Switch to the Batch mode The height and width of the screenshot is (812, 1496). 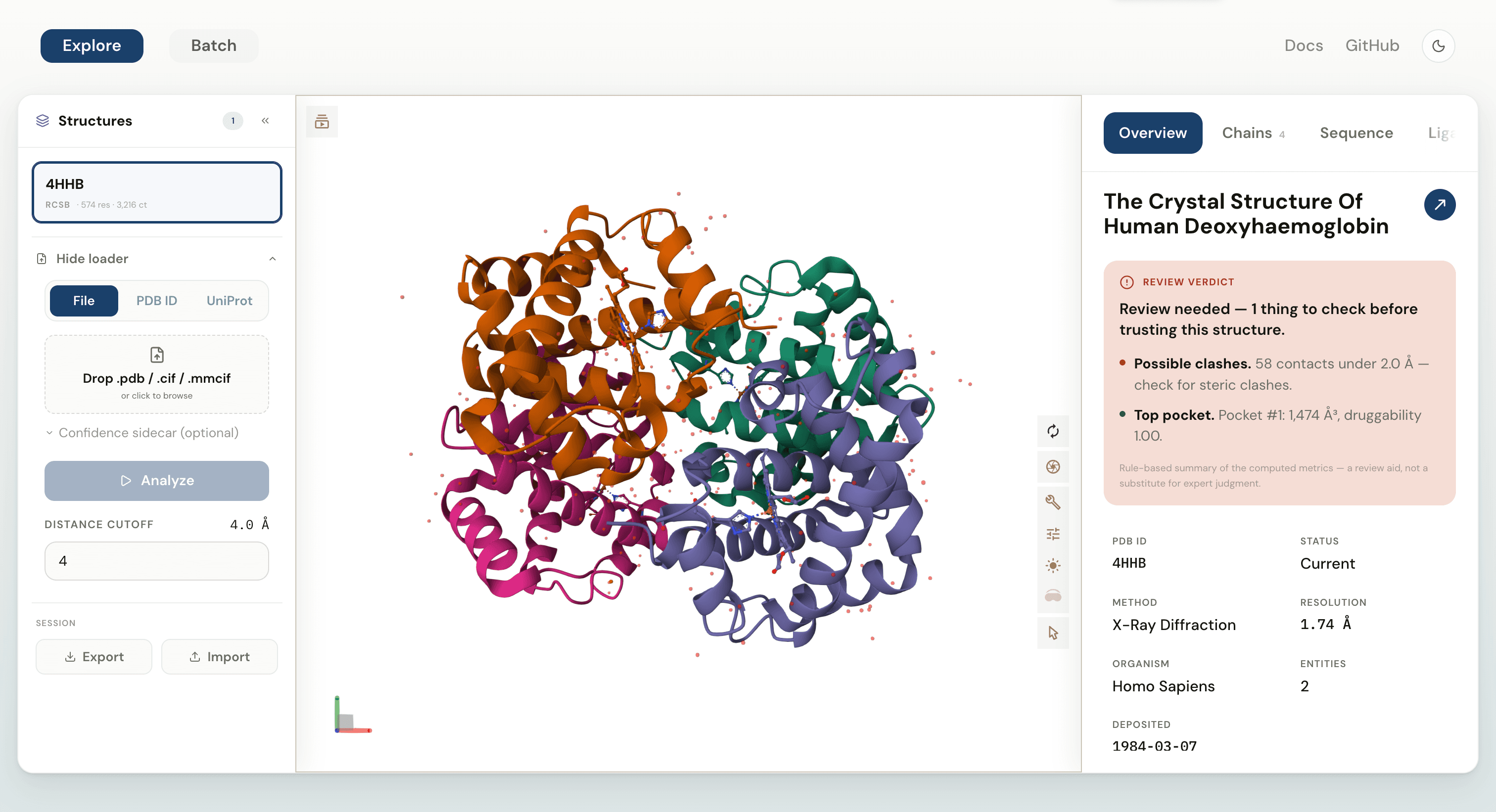click(214, 46)
